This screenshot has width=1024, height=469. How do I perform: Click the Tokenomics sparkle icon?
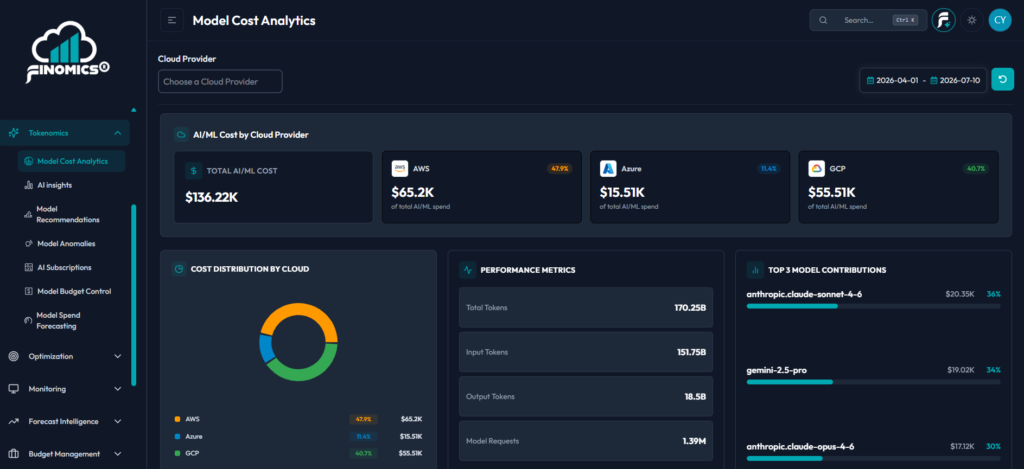[x=13, y=133]
